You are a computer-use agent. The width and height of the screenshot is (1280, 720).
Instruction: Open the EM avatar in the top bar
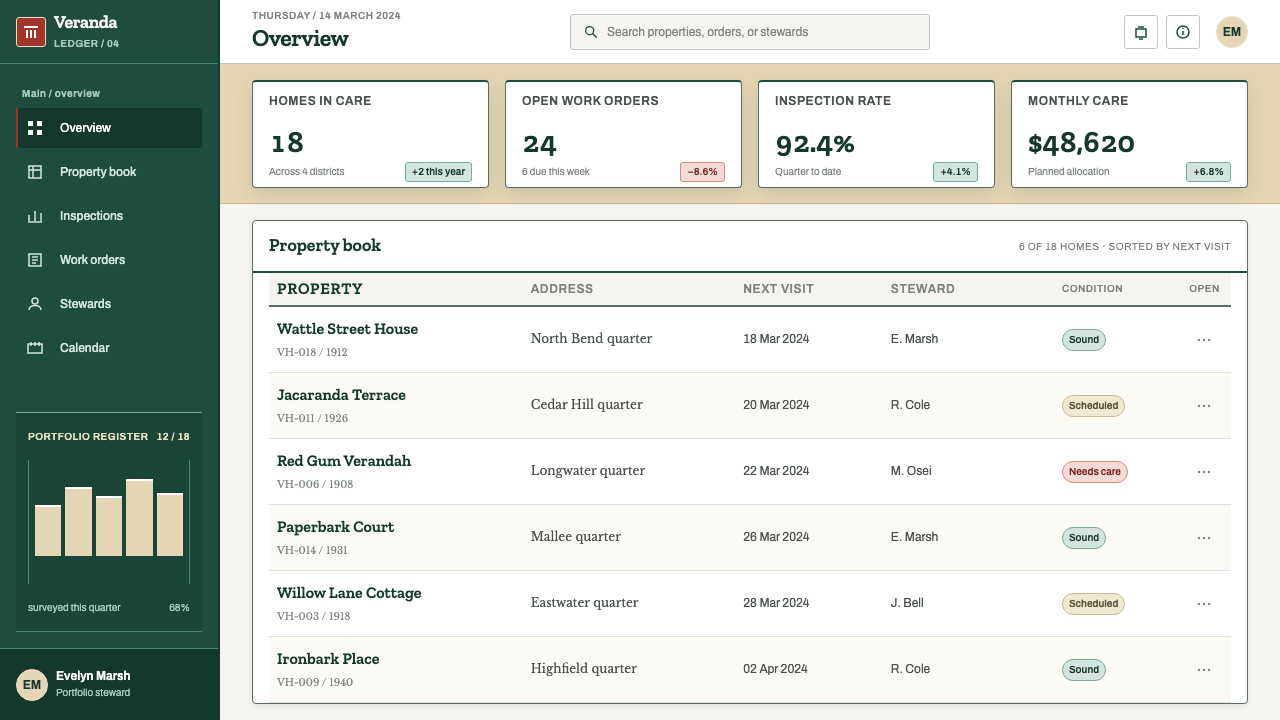click(1232, 32)
